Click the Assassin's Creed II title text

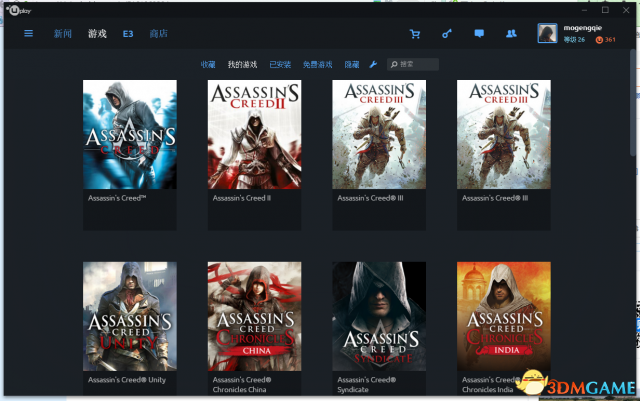[x=242, y=198]
